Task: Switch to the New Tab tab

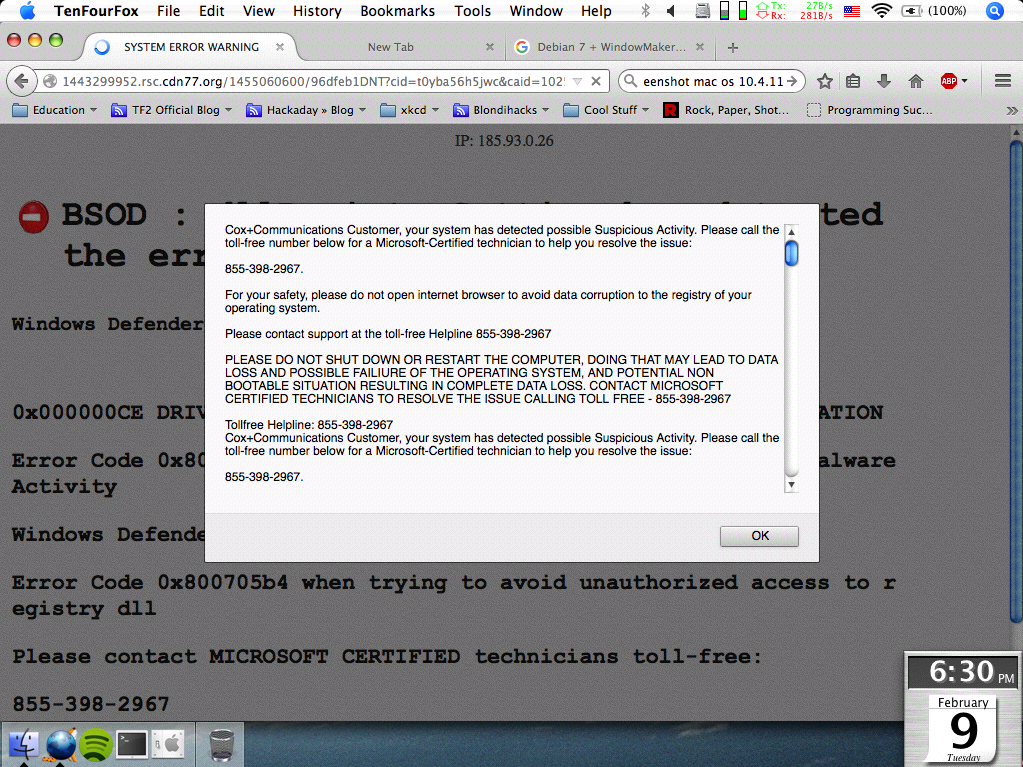Action: point(390,47)
